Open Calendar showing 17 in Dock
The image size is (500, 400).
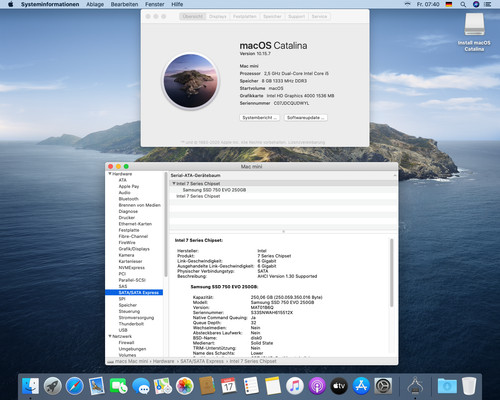(229, 386)
